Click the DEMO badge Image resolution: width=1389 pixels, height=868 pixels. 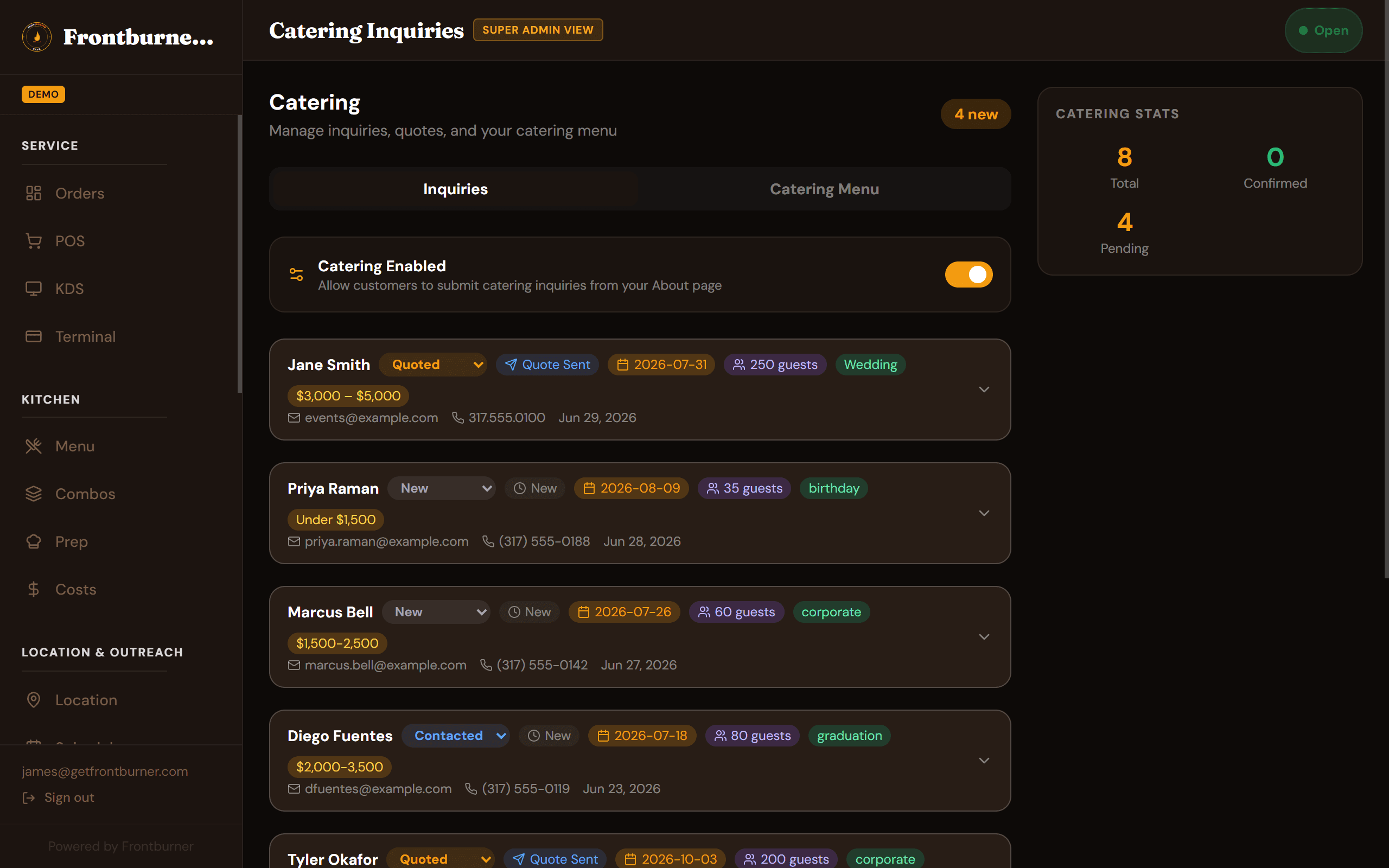coord(43,94)
